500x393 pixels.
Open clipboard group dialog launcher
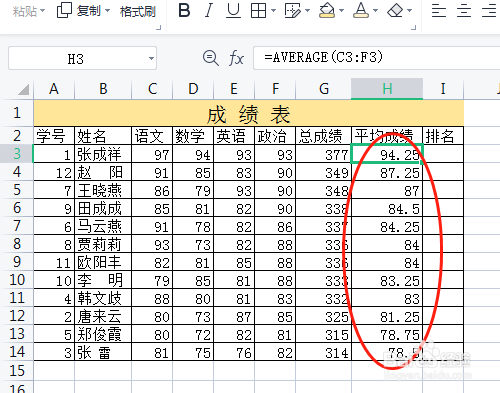[159, 28]
